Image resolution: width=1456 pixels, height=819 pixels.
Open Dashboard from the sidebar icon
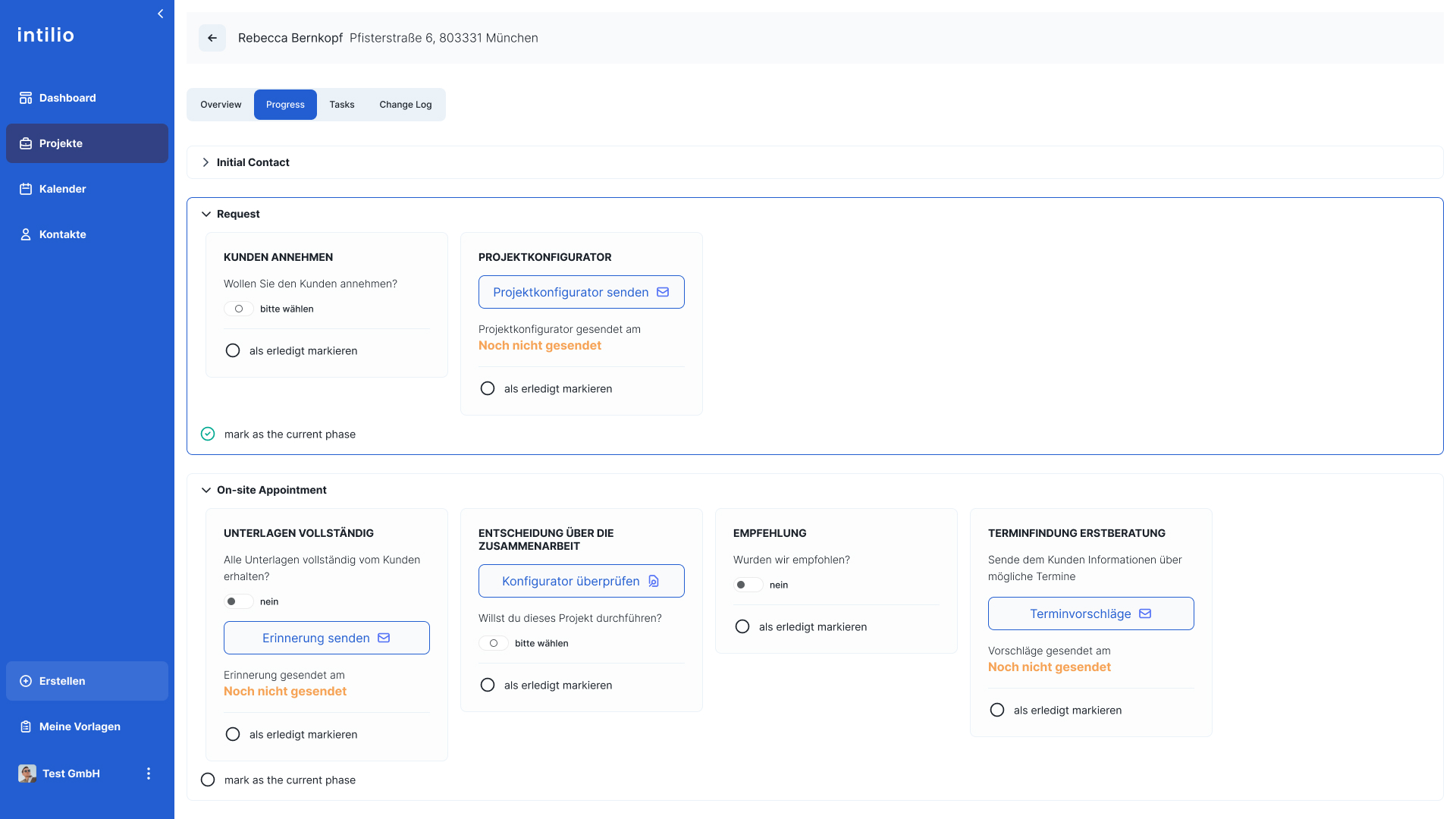(x=26, y=98)
